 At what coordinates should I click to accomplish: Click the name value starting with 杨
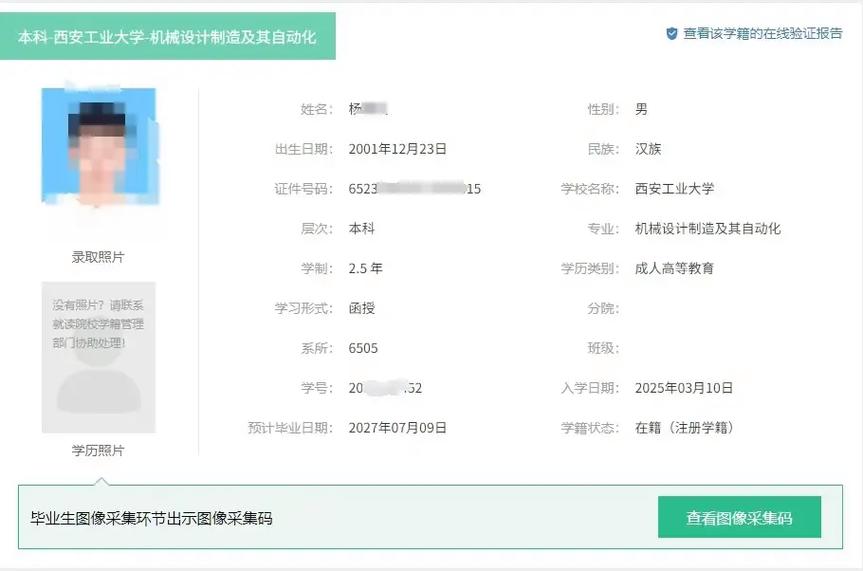tap(368, 109)
